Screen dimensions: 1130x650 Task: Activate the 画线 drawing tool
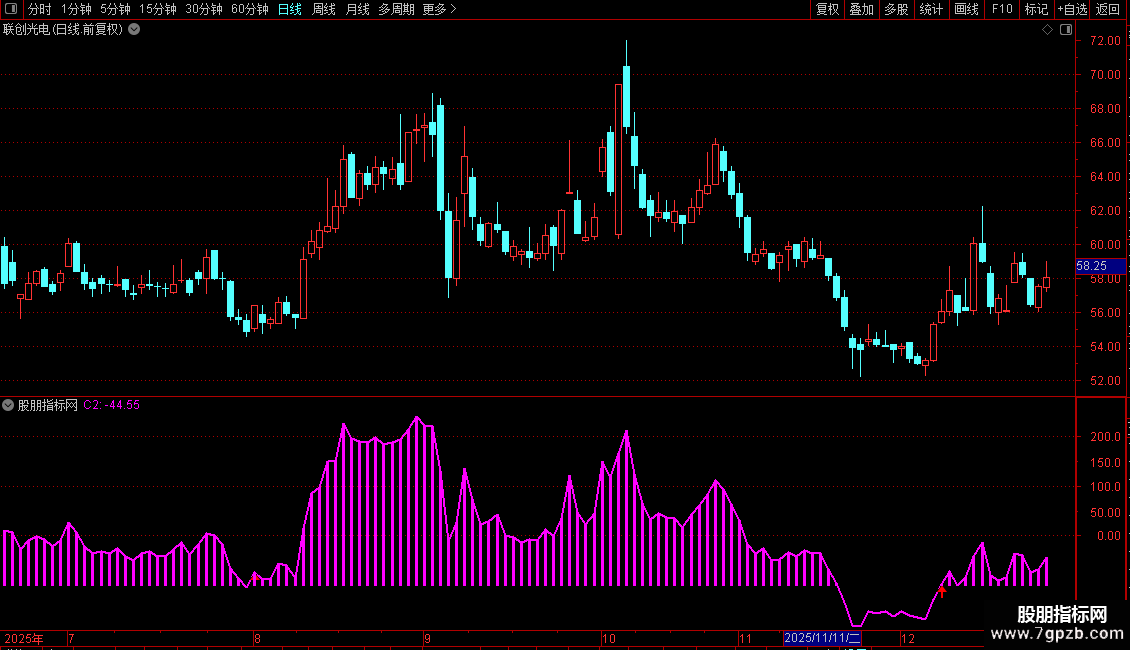966,9
